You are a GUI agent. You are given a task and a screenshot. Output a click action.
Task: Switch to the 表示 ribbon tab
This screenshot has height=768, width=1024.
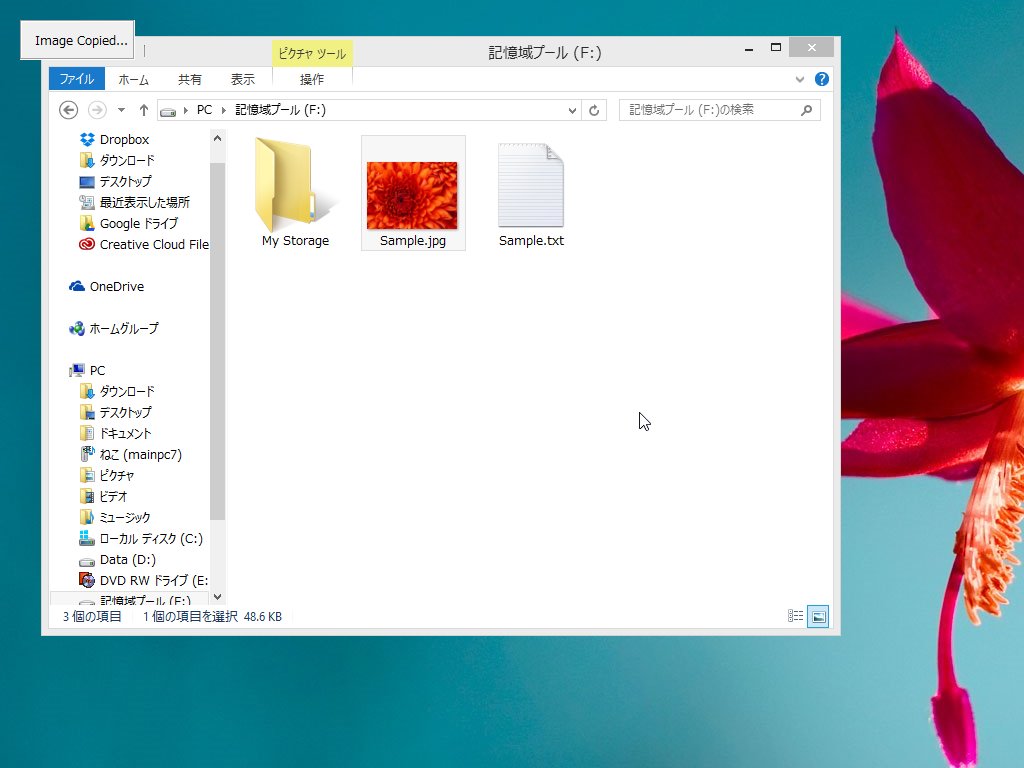point(245,79)
